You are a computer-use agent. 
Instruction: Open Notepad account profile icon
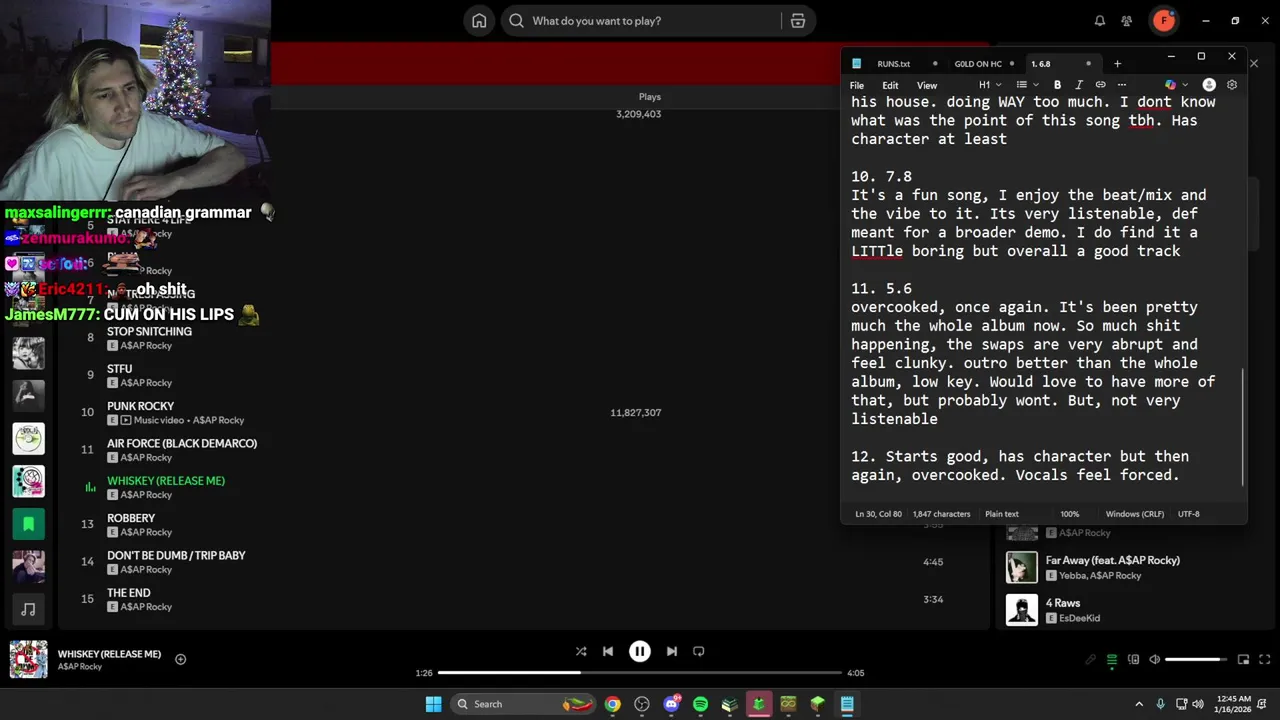(1209, 85)
